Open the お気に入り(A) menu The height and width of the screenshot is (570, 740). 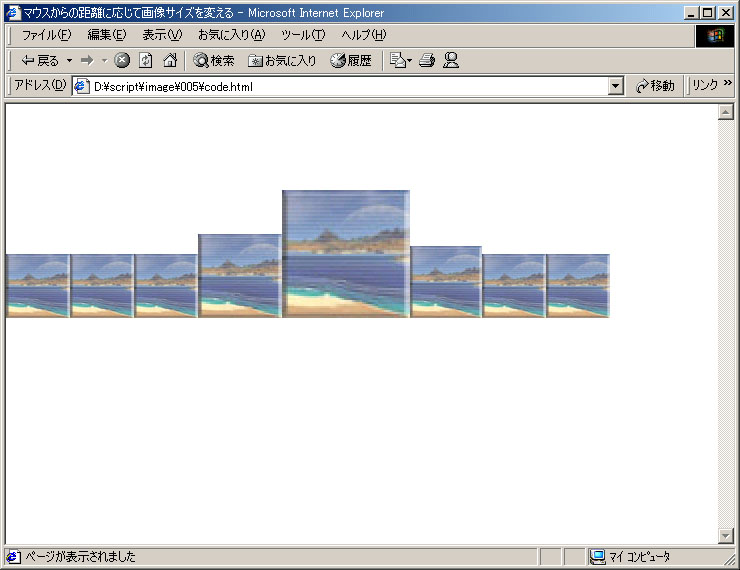[x=231, y=35]
